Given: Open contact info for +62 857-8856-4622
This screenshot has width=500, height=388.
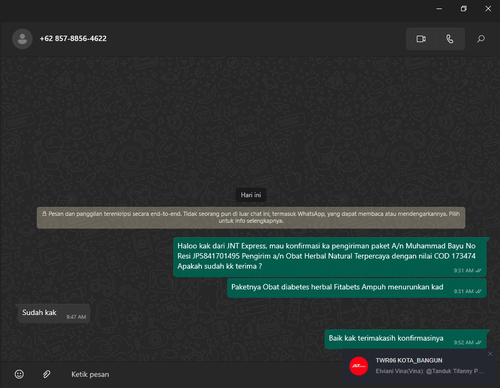Looking at the screenshot, I should click(73, 39).
